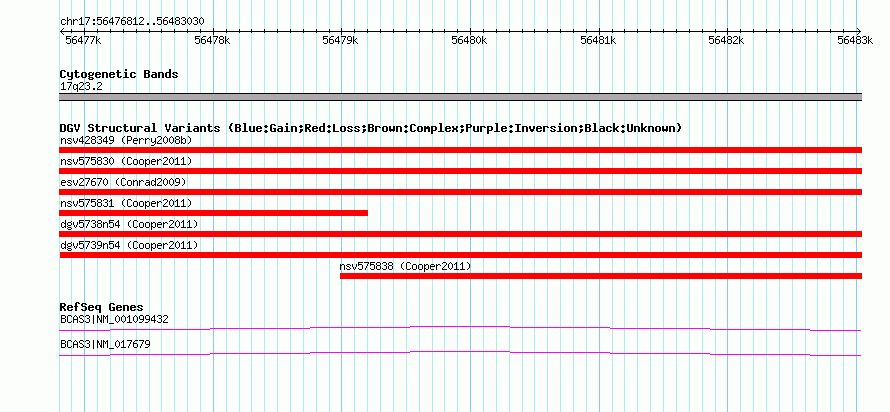Select the nsv575830 (Cooper2011) loss bar
890x412 pixels.
pyautogui.click(x=460, y=171)
